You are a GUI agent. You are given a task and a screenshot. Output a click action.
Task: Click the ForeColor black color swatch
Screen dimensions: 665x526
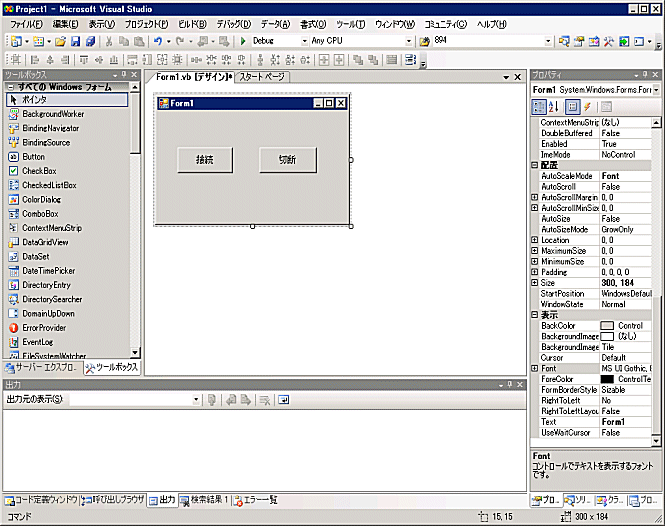[607, 379]
